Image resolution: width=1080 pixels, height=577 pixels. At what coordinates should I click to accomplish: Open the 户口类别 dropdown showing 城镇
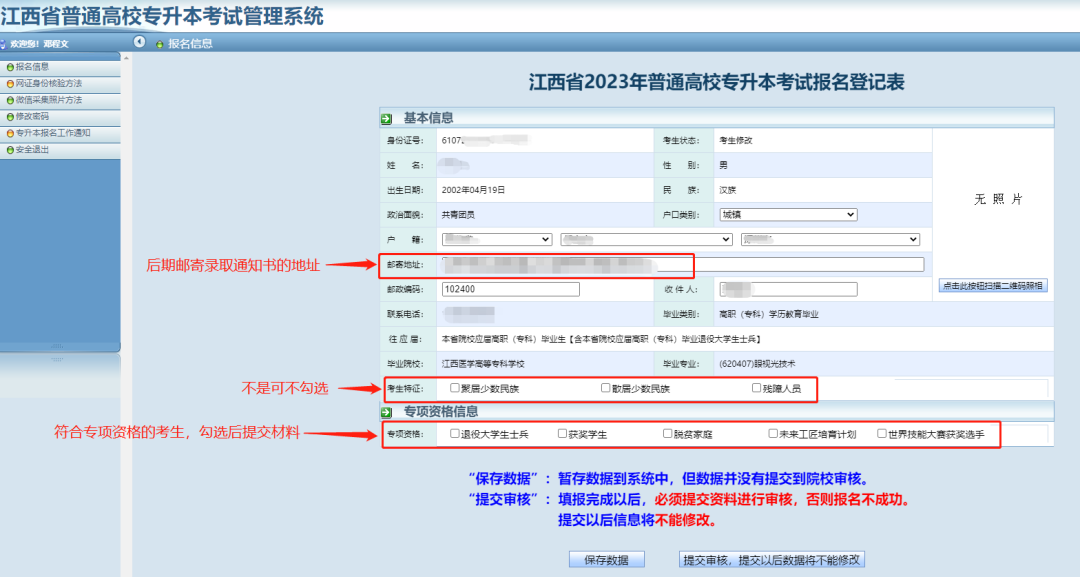[788, 215]
